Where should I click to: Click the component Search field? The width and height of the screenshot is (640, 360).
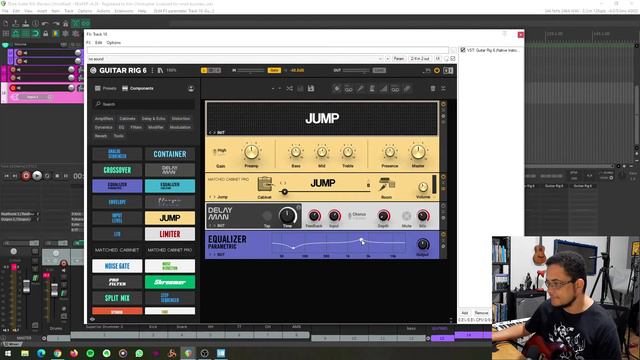coord(144,104)
